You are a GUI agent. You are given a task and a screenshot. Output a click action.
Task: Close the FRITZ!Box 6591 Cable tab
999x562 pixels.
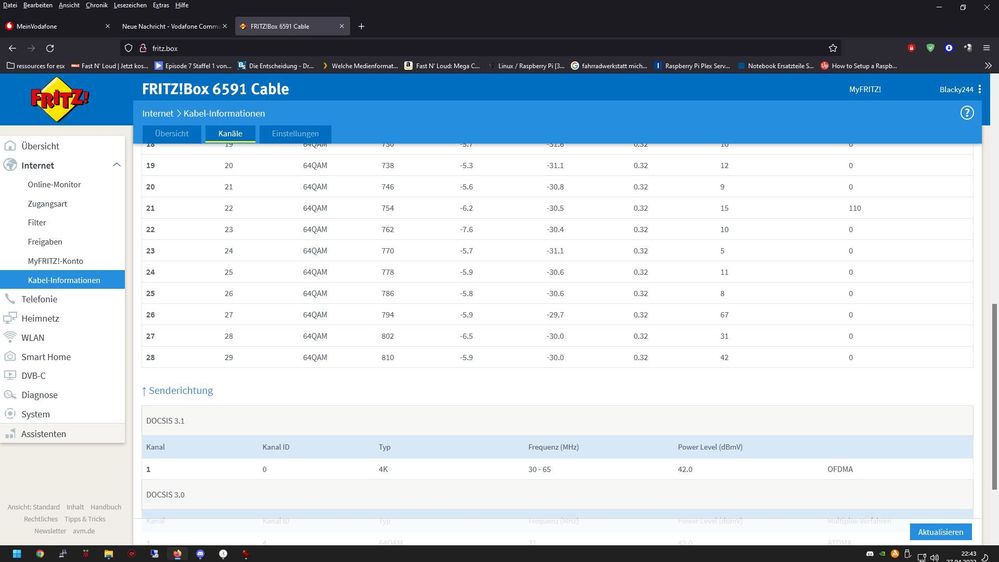[341, 26]
